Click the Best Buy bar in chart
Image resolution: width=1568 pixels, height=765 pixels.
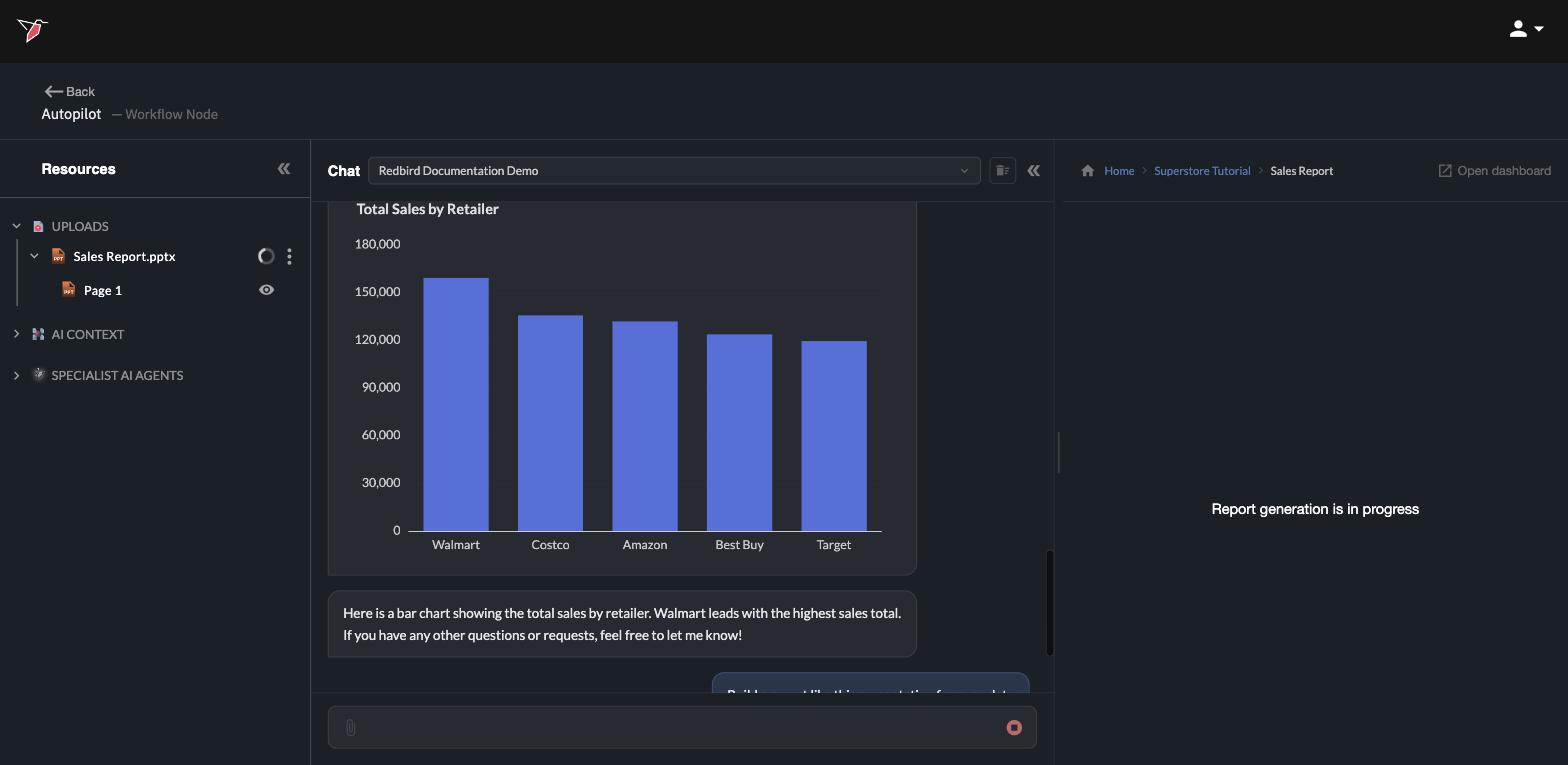739,432
